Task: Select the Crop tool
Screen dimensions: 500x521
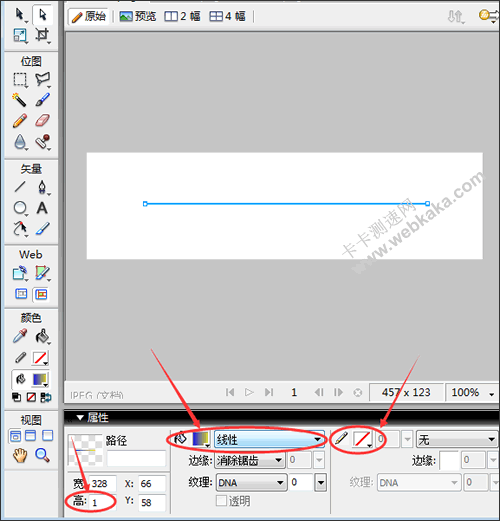Action: pyautogui.click(x=42, y=35)
